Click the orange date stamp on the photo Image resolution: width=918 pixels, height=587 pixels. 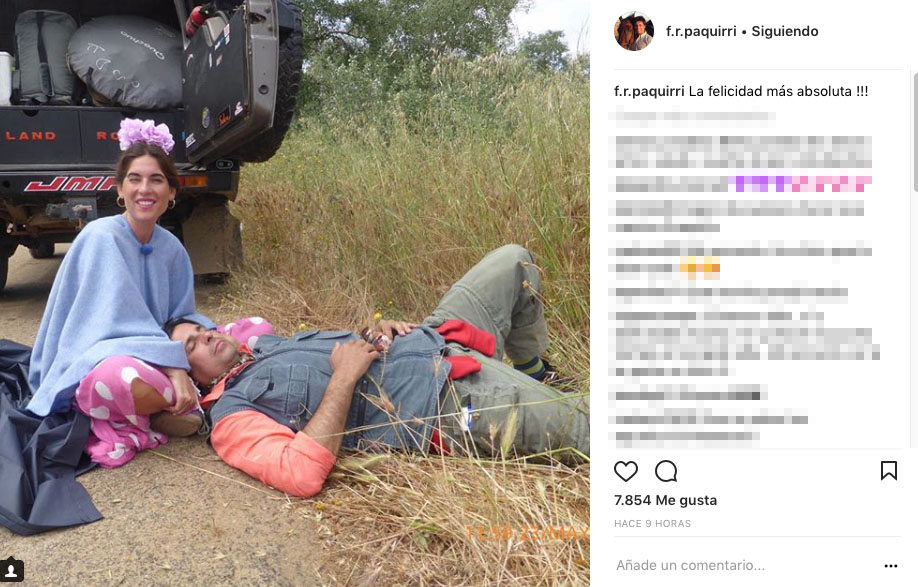(527, 533)
